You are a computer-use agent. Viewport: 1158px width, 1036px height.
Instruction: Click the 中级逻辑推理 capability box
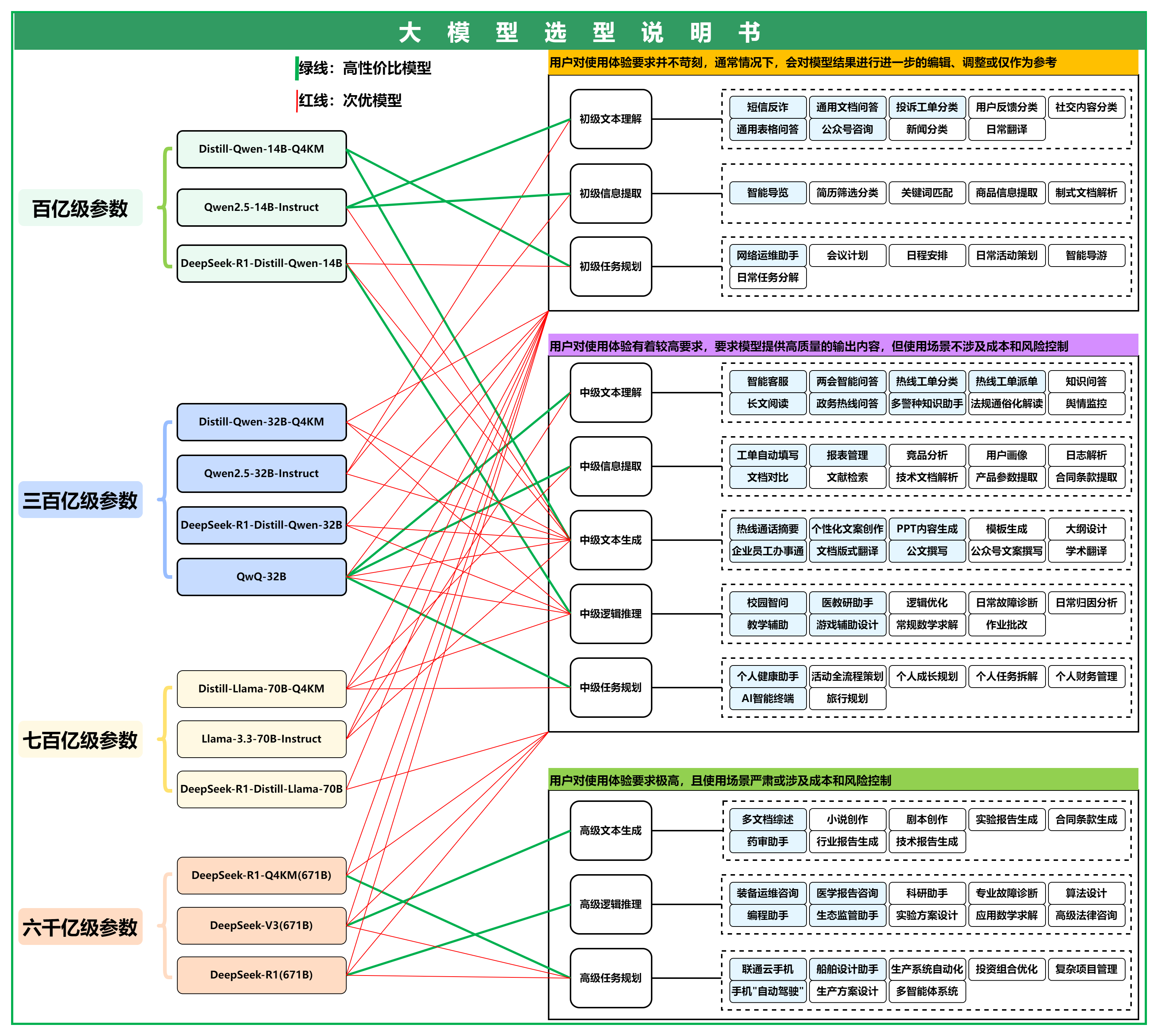[610, 613]
